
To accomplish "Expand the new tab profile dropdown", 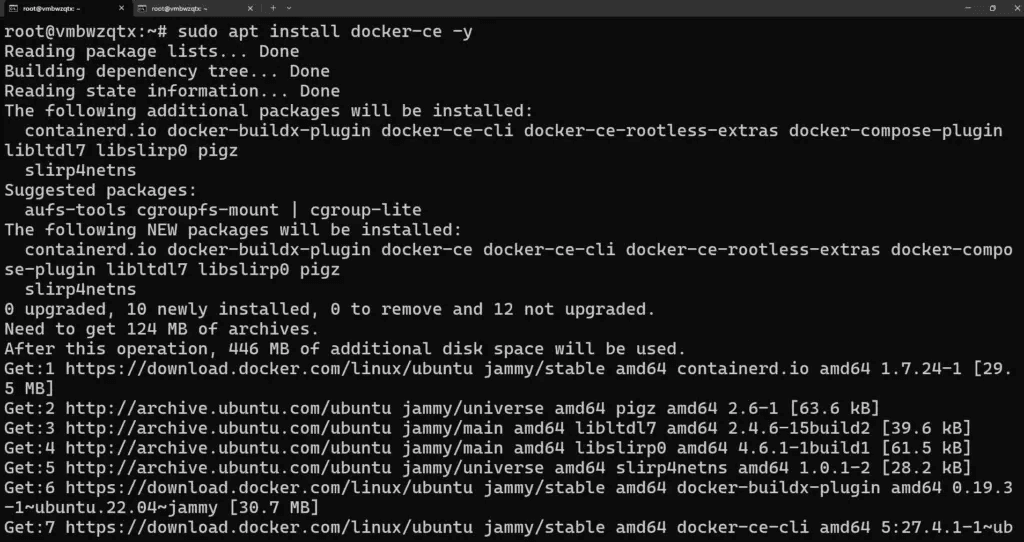I will 288,8.
